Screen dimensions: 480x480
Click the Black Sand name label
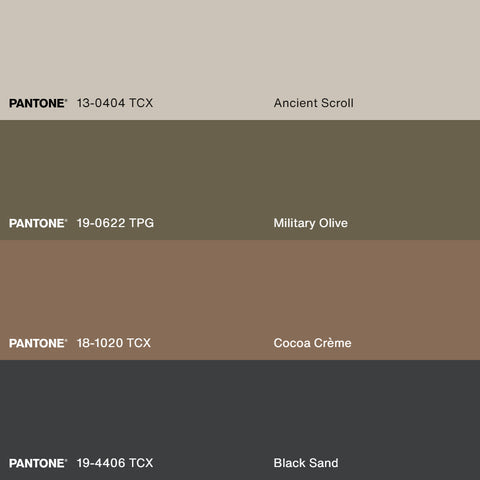tap(306, 463)
